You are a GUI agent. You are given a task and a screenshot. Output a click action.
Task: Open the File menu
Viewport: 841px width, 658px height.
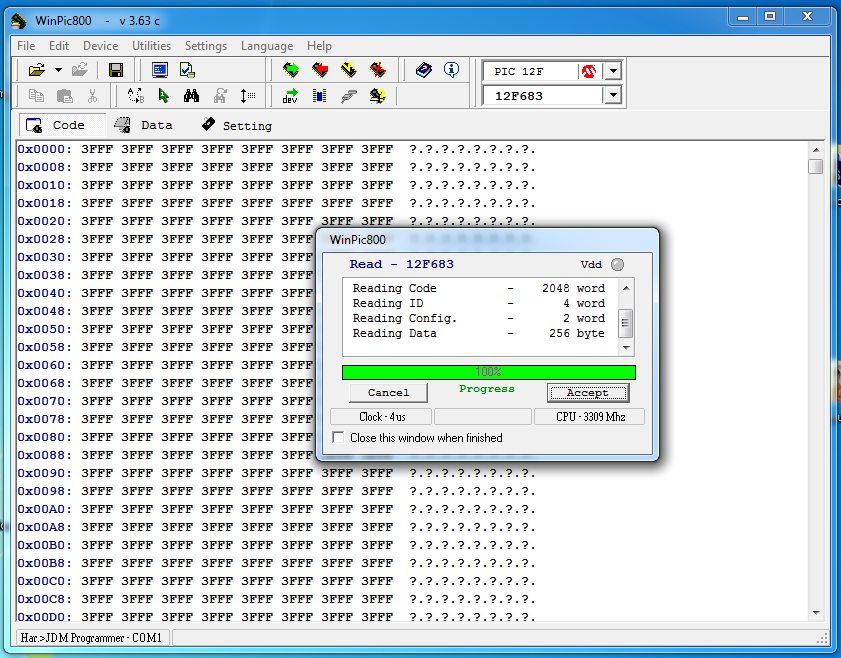coord(26,46)
